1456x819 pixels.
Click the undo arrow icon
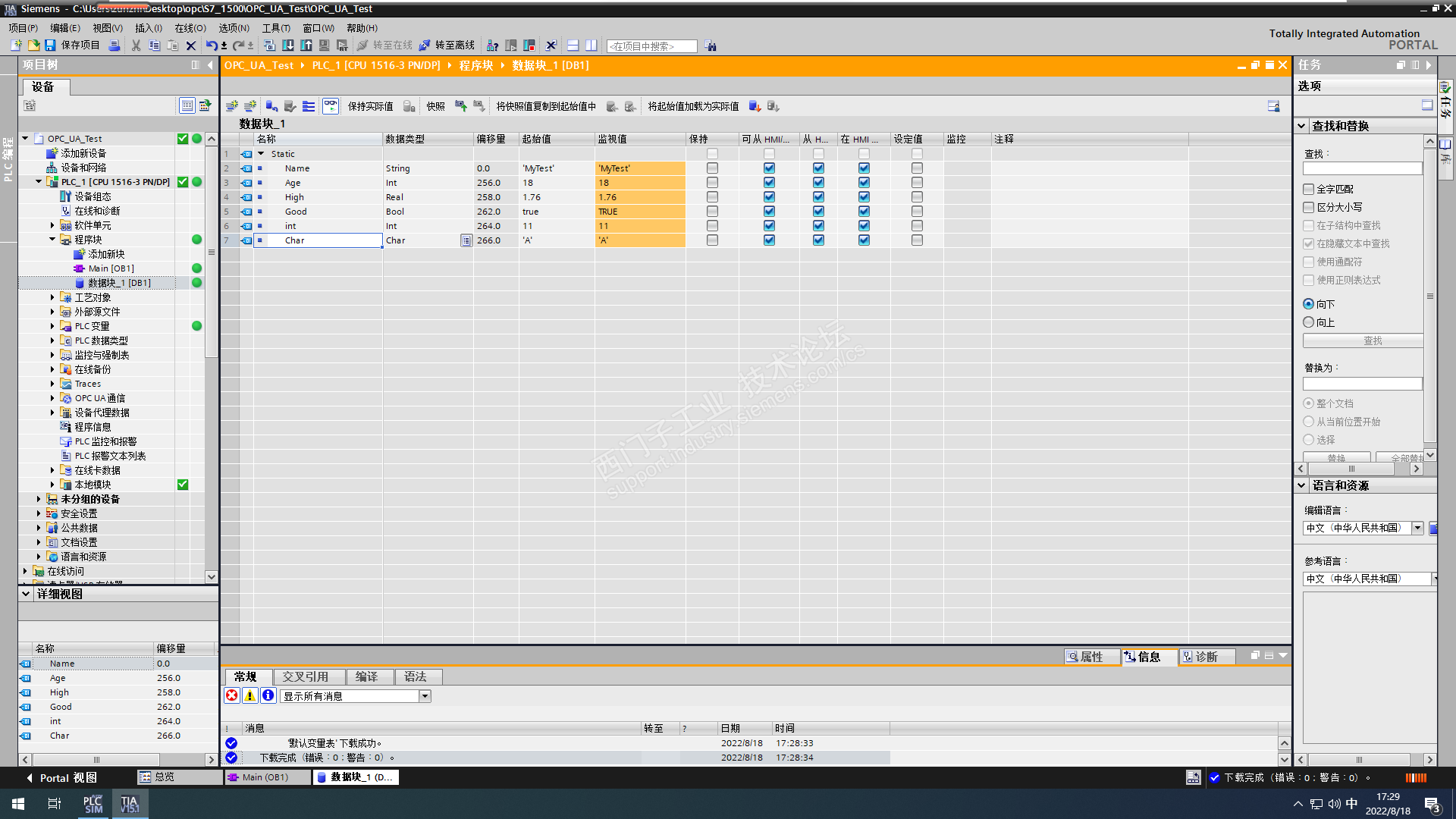[x=211, y=45]
